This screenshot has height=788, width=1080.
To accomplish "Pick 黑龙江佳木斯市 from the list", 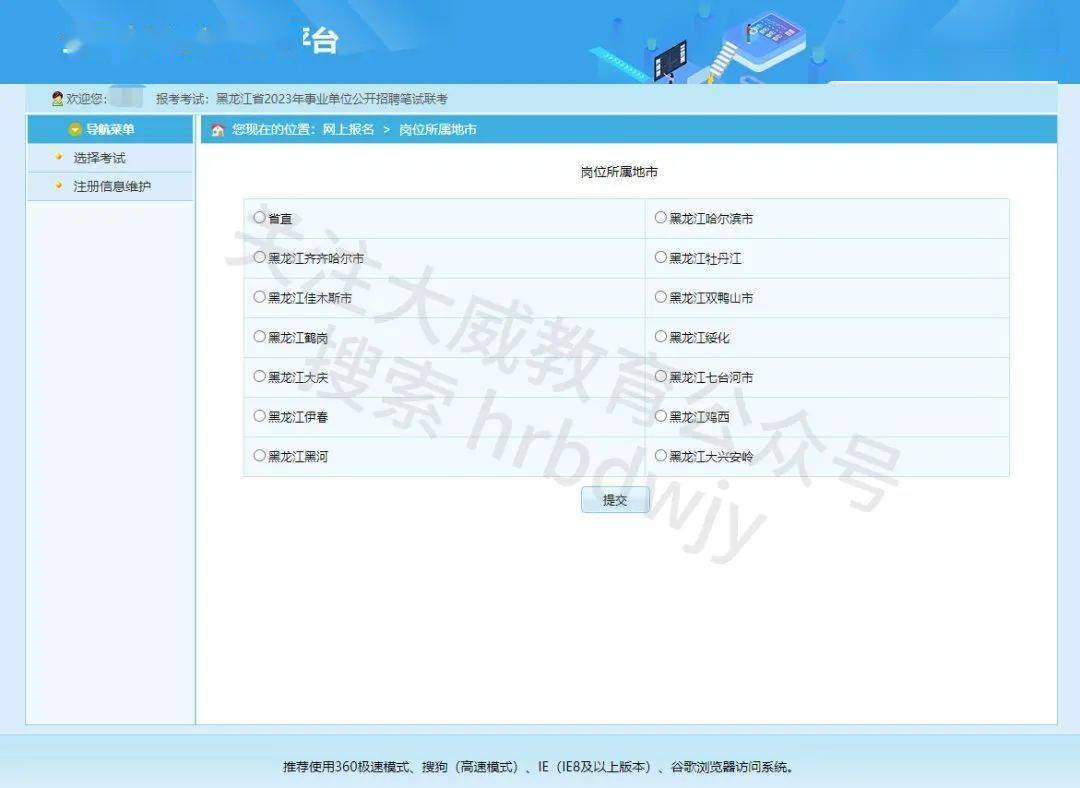I will pyautogui.click(x=259, y=297).
